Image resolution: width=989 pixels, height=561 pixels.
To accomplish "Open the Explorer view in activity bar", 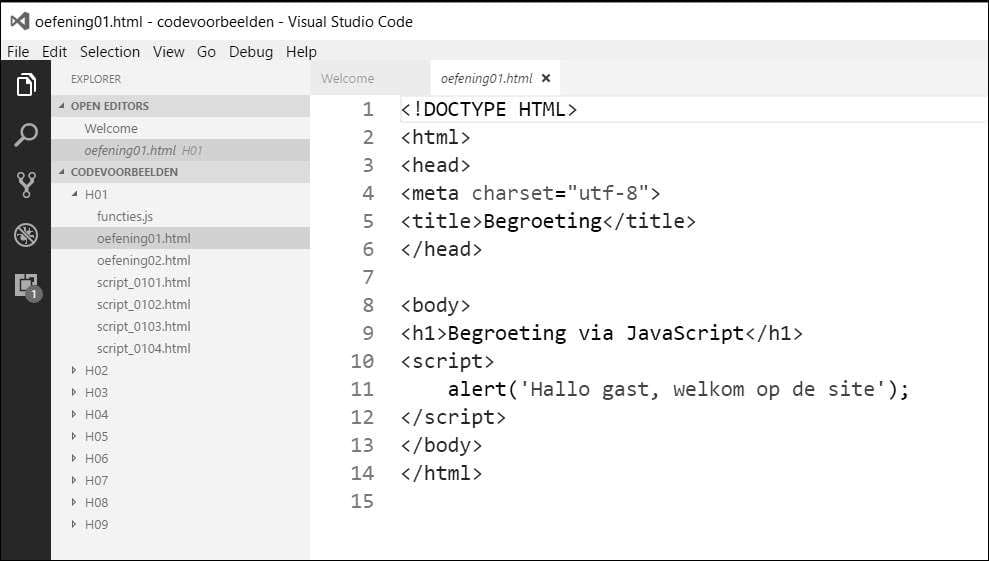I will point(26,85).
